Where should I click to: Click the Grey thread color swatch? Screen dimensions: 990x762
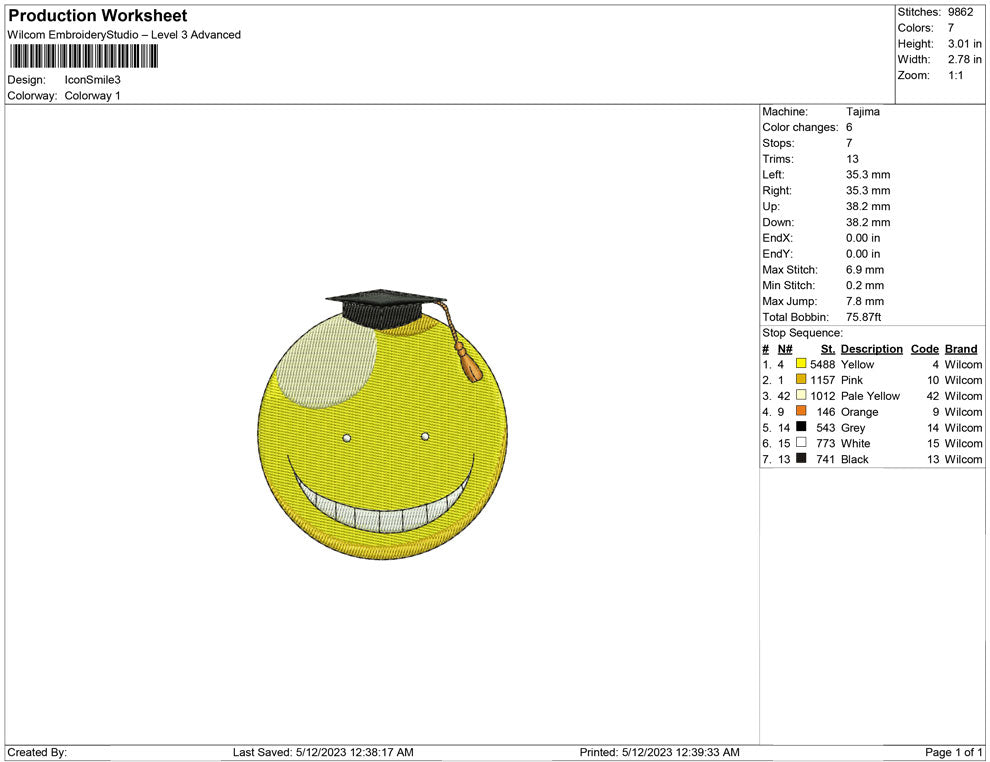tap(801, 427)
